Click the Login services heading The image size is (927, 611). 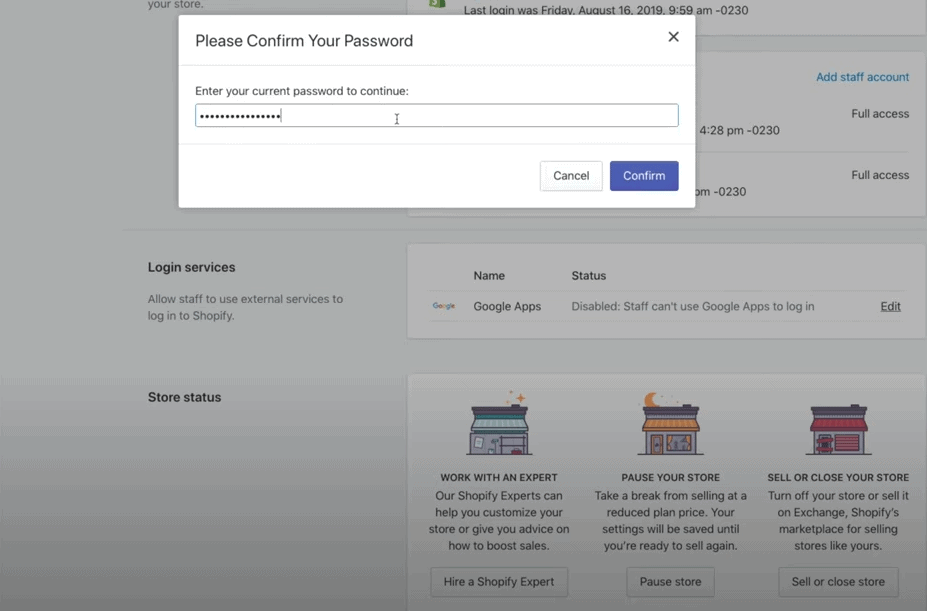click(192, 267)
